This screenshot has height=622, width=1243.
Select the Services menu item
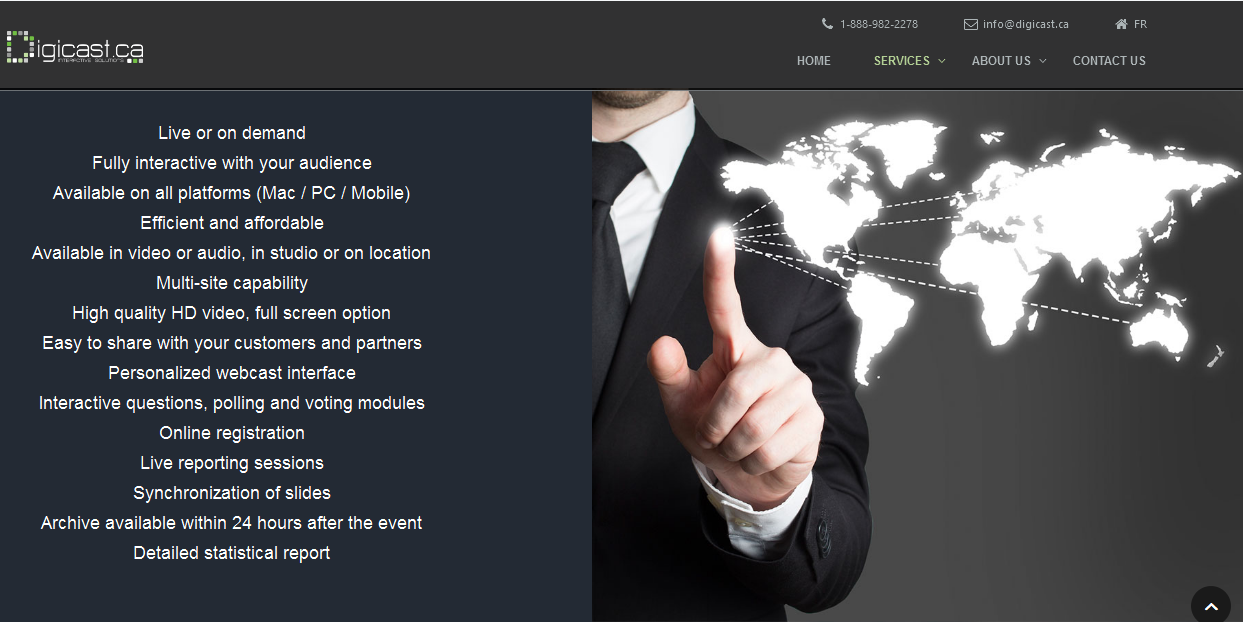coord(901,61)
